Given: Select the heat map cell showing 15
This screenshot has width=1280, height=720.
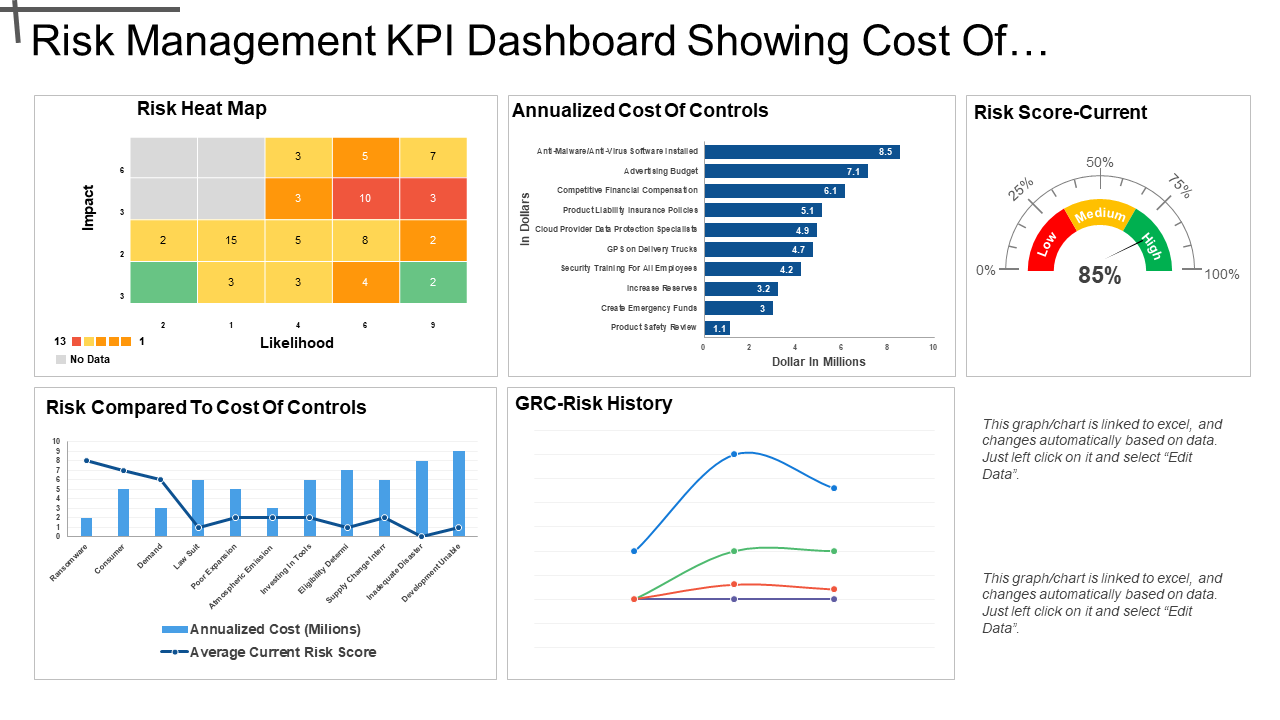Looking at the screenshot, I should pos(231,240).
